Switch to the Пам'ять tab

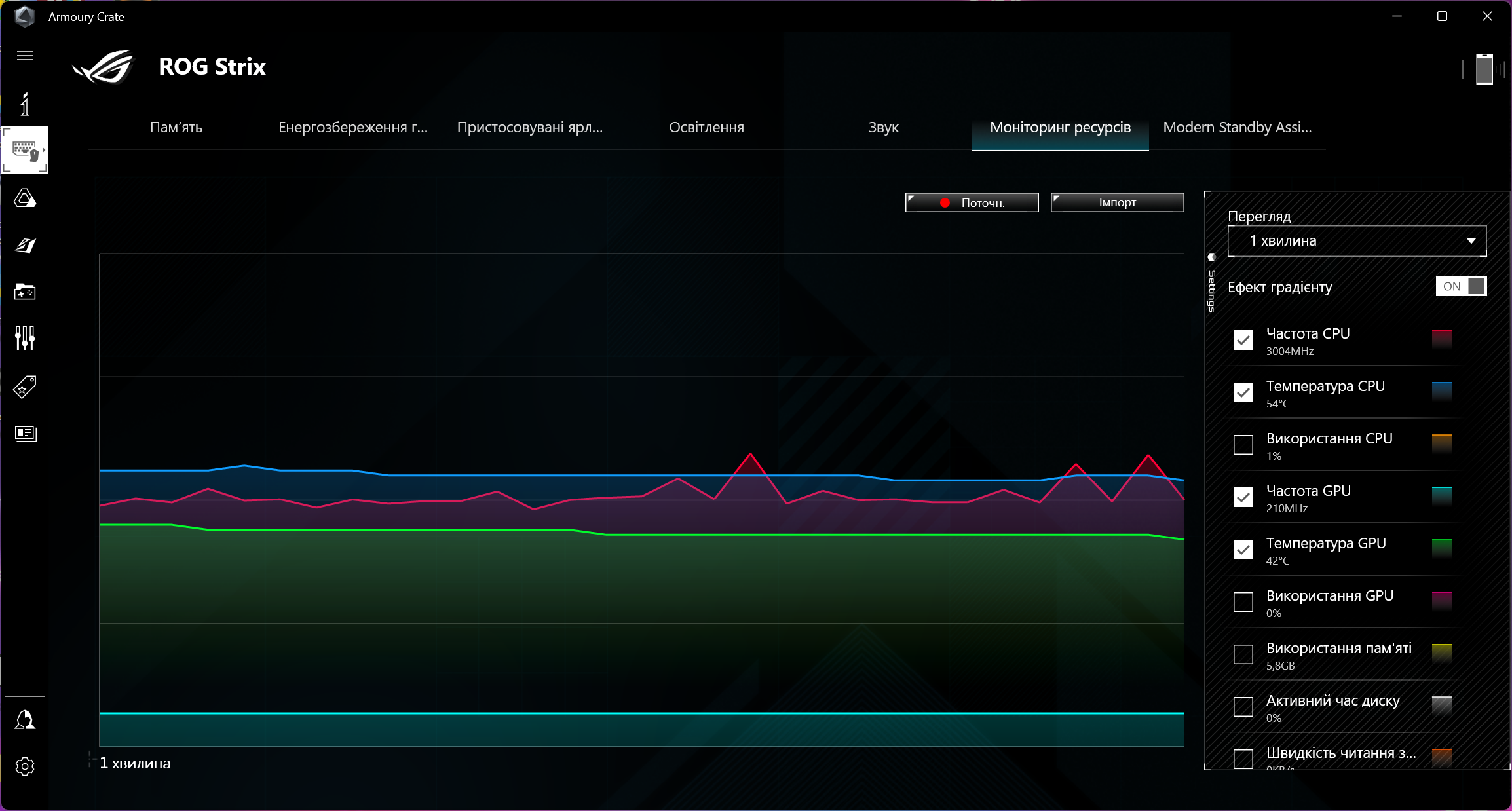(x=176, y=128)
